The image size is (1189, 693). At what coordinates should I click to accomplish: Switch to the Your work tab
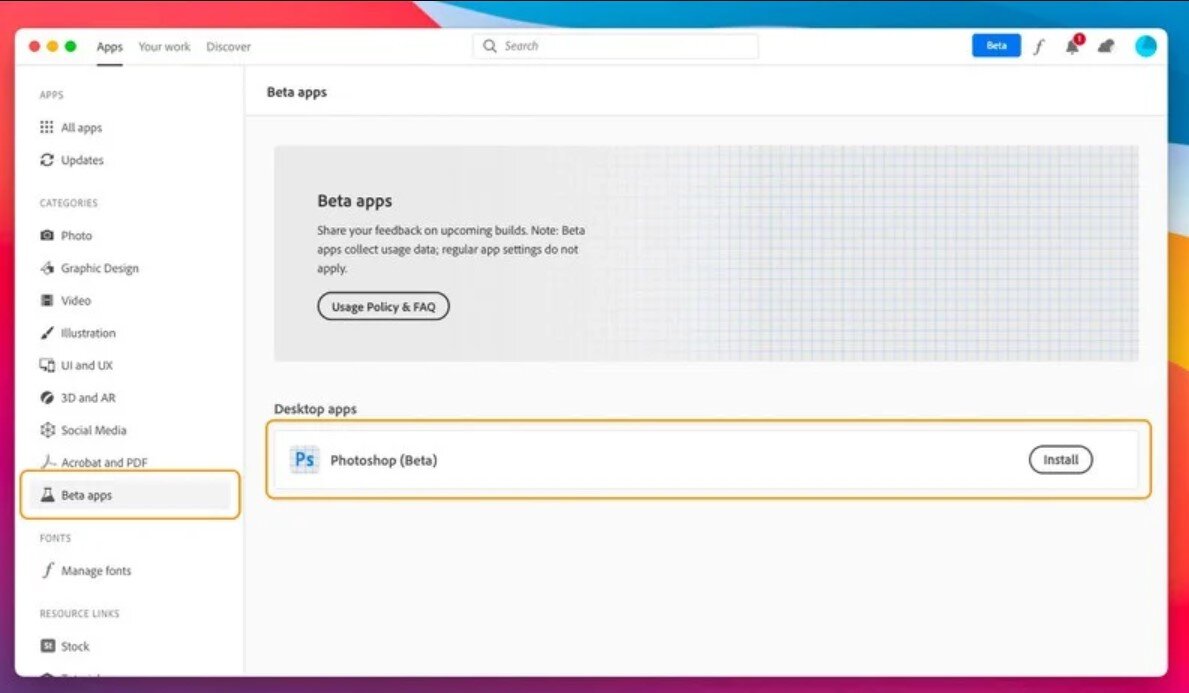(x=165, y=46)
